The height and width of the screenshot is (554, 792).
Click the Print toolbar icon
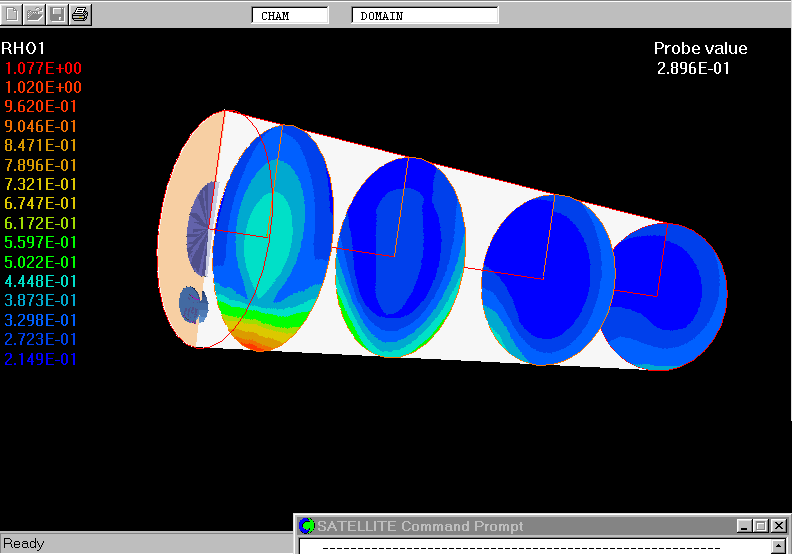(x=81, y=14)
